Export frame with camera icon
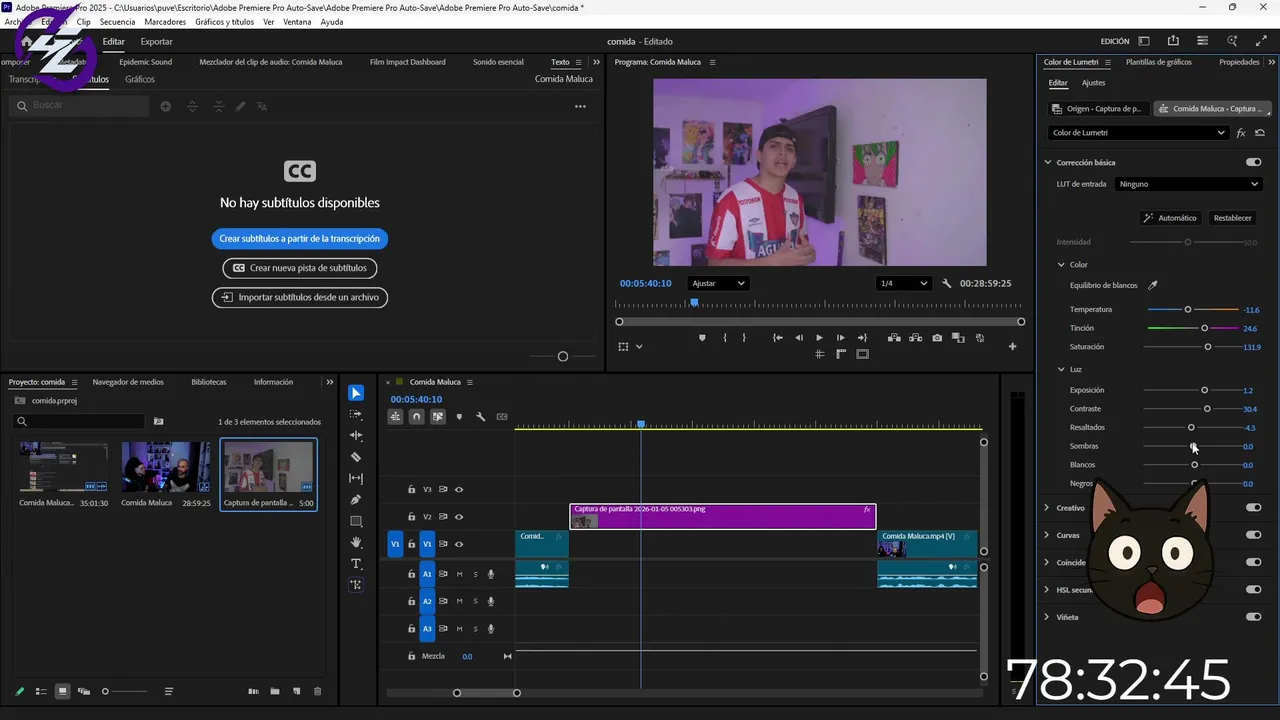This screenshot has width=1280, height=720. [x=937, y=338]
